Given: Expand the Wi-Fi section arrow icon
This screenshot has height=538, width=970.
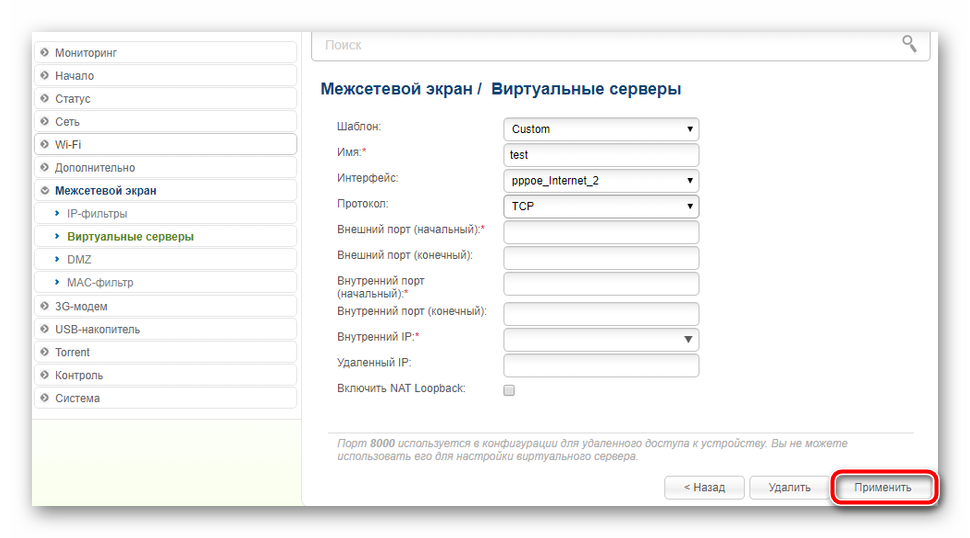Looking at the screenshot, I should [45, 145].
